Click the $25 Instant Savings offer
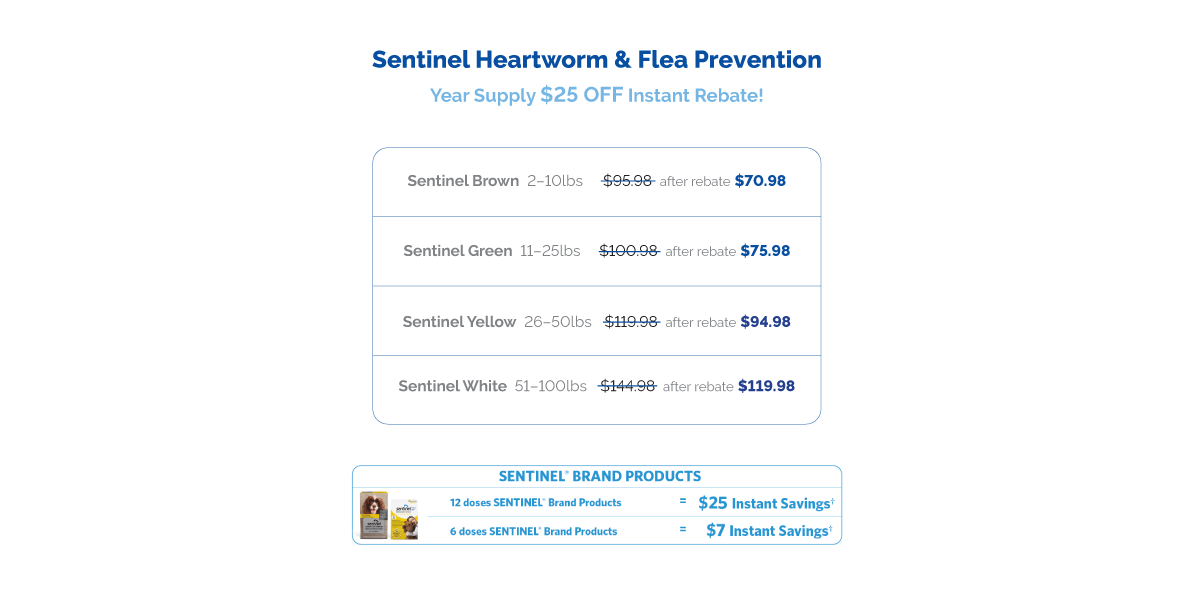 pyautogui.click(x=765, y=503)
